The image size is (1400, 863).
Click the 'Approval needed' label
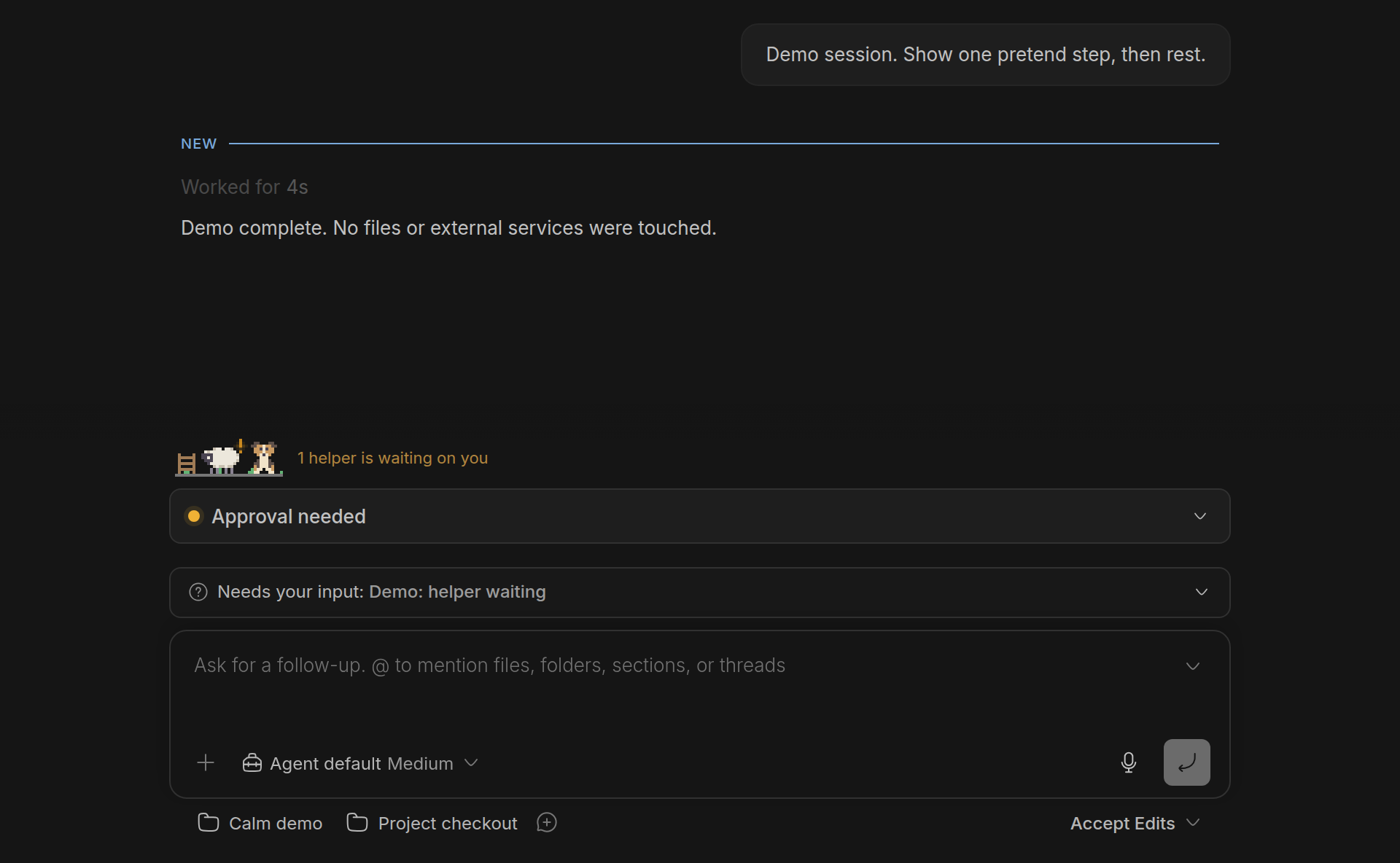289,516
